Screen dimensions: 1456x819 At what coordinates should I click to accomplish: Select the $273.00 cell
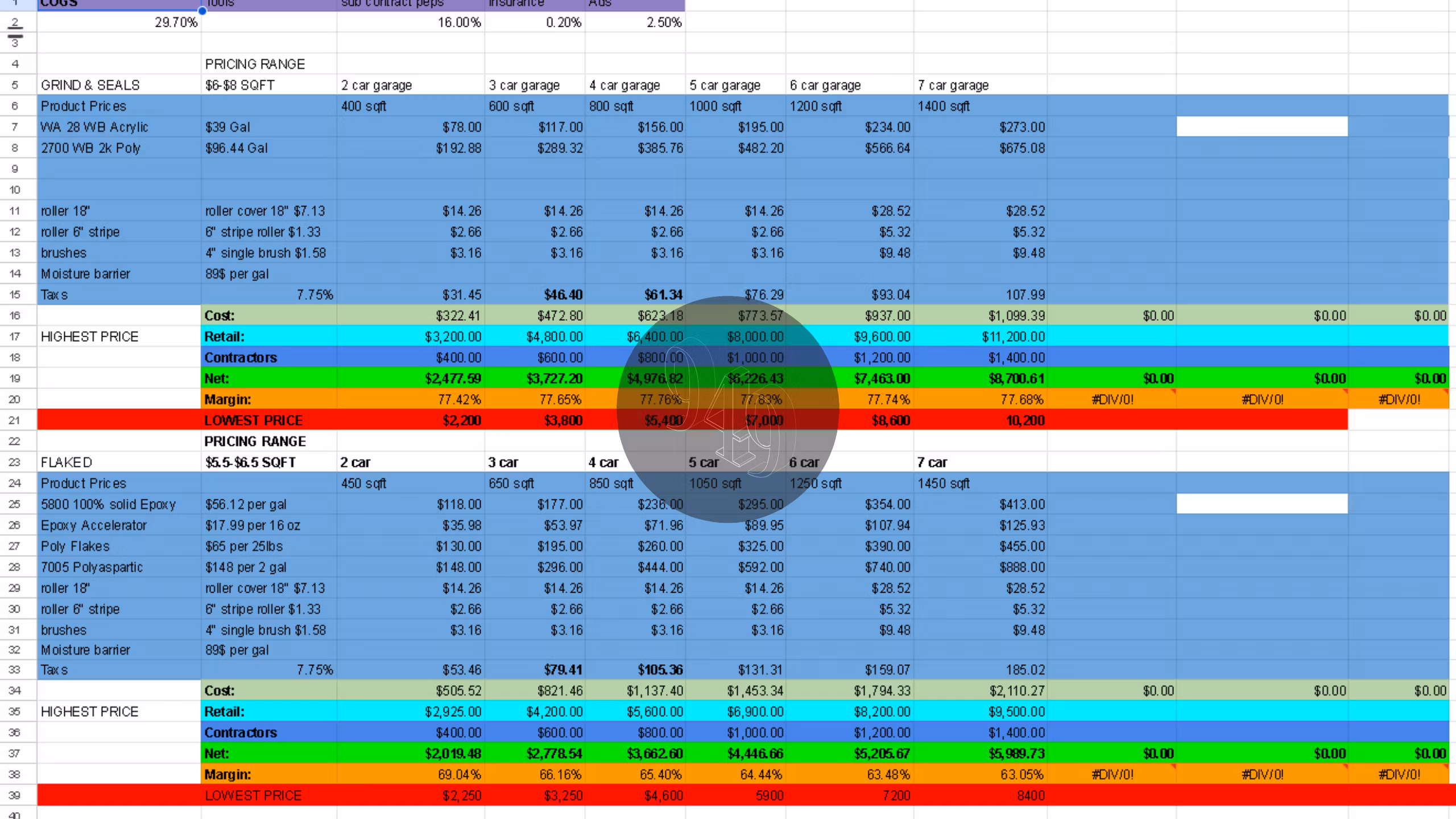[981, 127]
